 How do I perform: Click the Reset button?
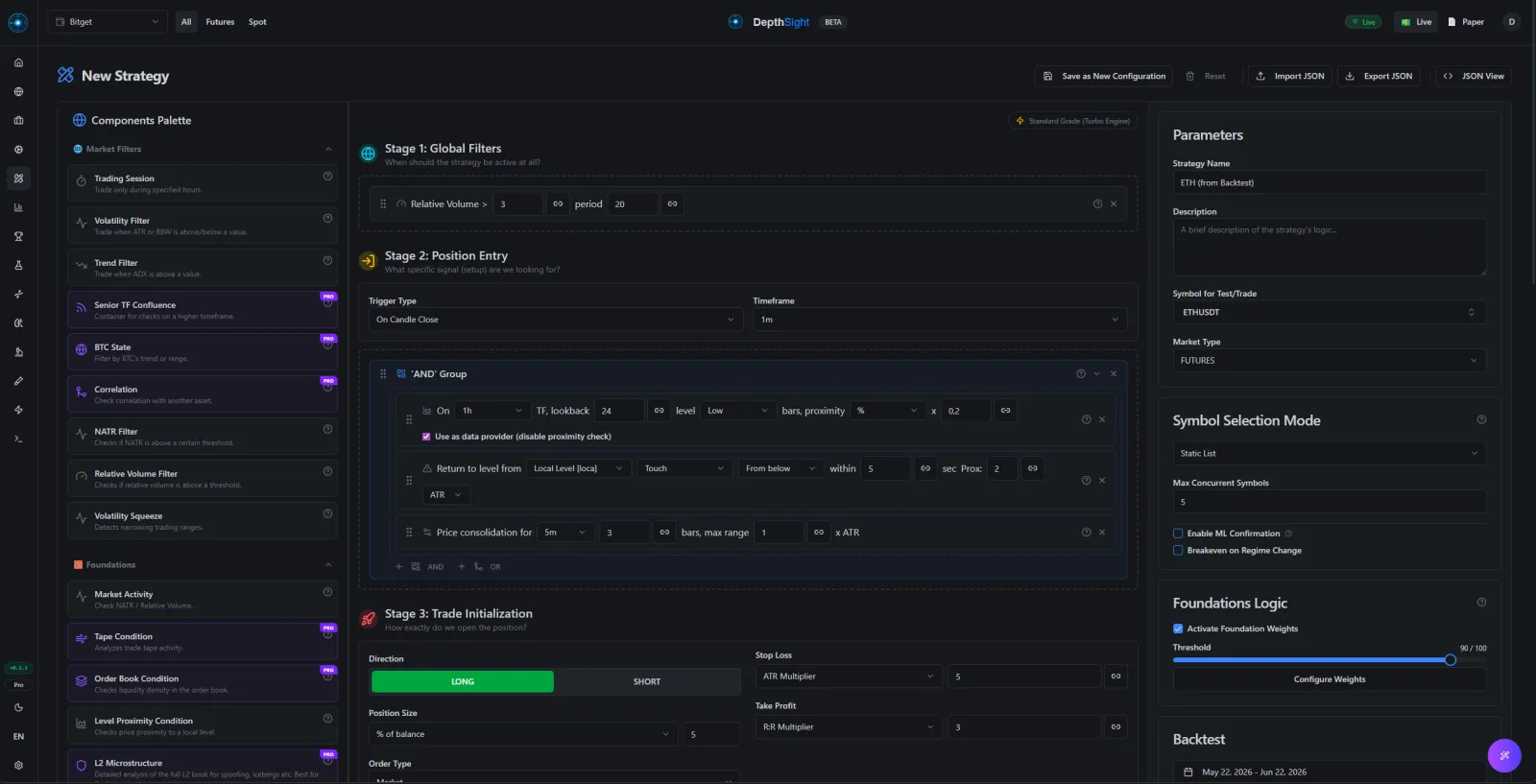click(1206, 76)
